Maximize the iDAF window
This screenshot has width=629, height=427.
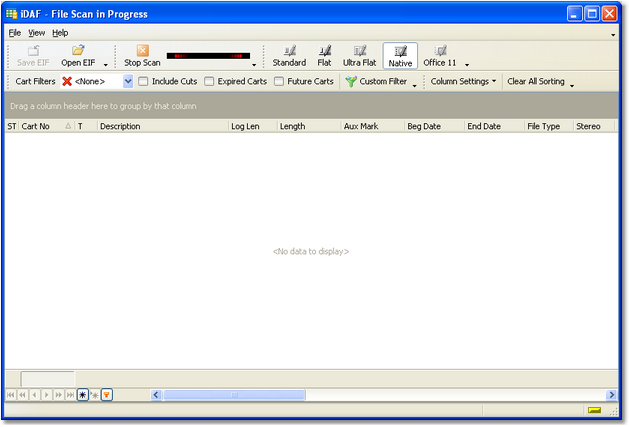tap(592, 14)
